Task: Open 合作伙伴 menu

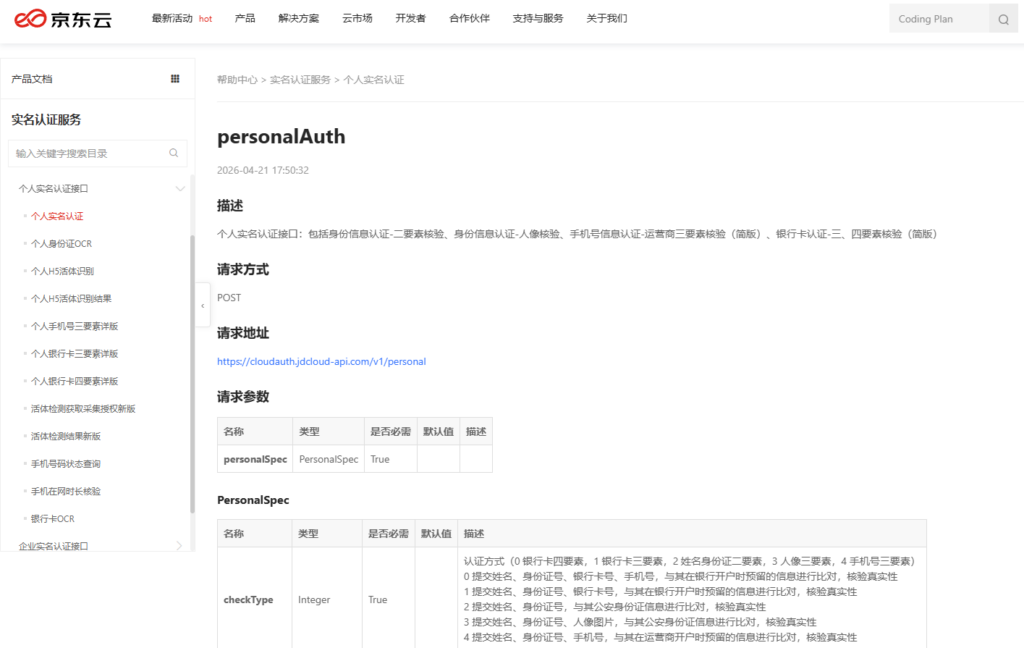Action: (x=469, y=18)
